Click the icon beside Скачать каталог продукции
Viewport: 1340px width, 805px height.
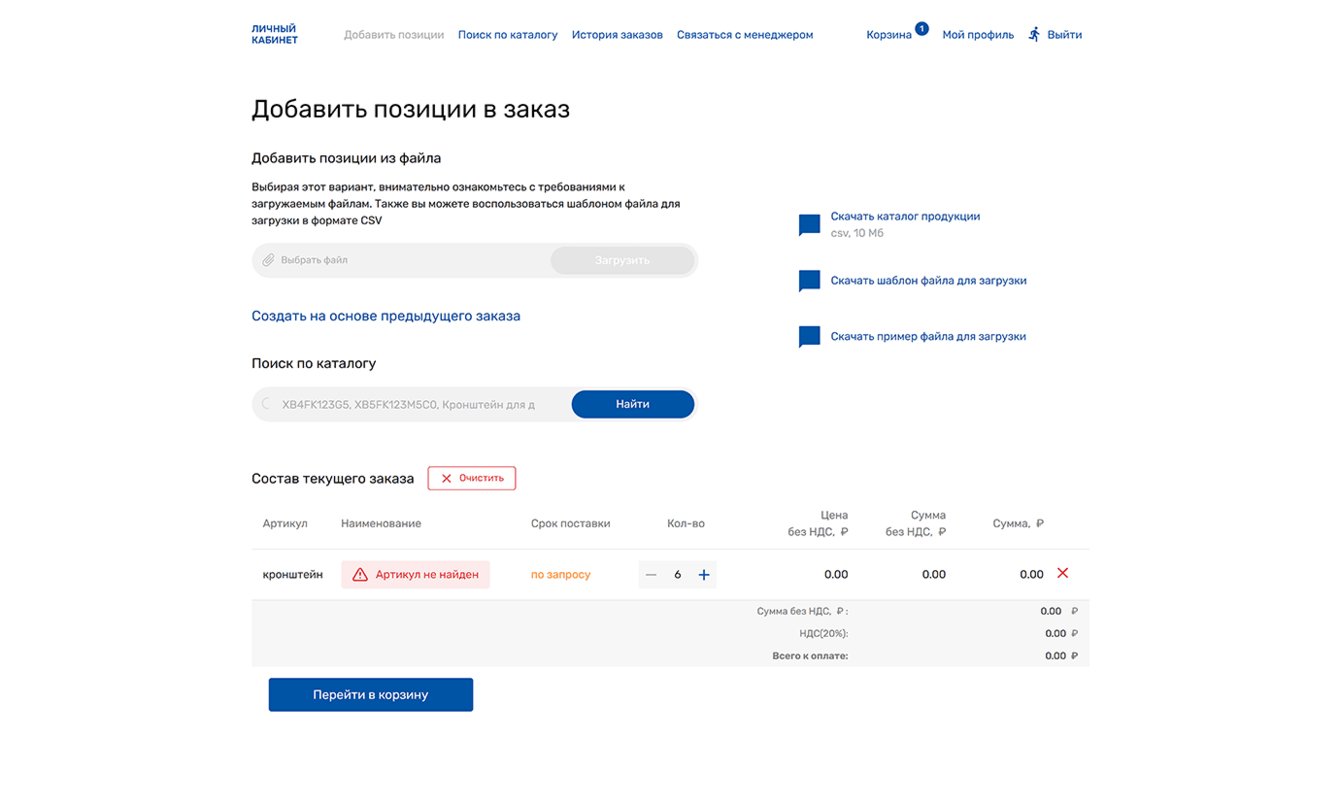[x=809, y=225]
